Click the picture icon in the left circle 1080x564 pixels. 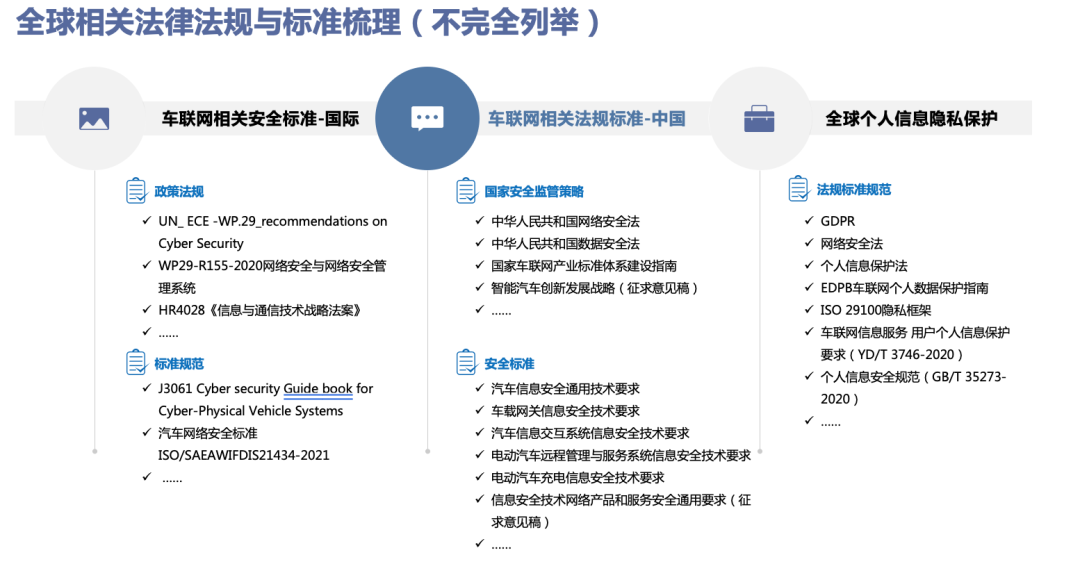pyautogui.click(x=94, y=119)
